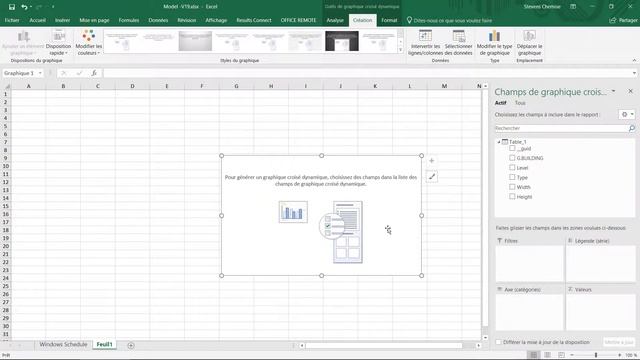Open the field pane tools gear
The image size is (640, 360).
click(x=627, y=115)
